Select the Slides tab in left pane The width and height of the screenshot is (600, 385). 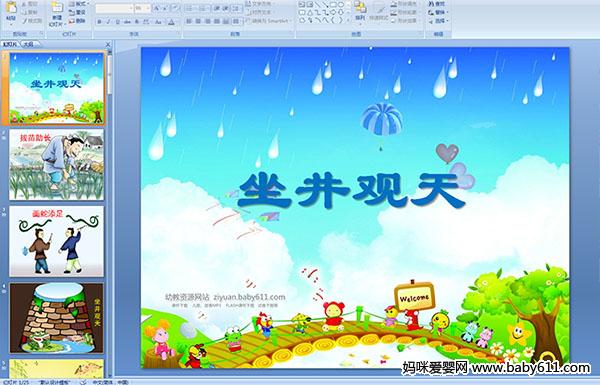coord(10,44)
